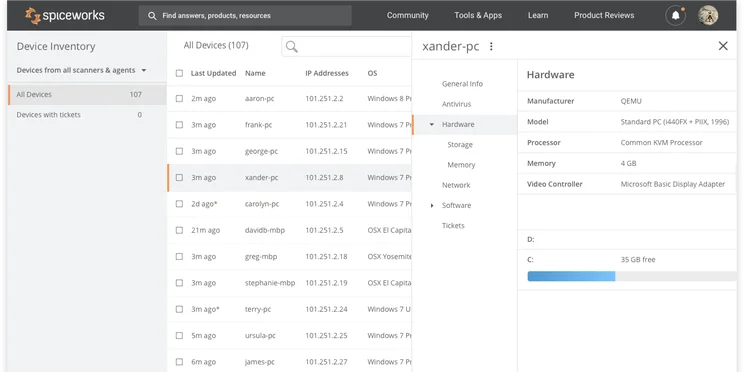This screenshot has width=744, height=372.
Task: Click the C: drive usage bar
Action: pyautogui.click(x=632, y=276)
